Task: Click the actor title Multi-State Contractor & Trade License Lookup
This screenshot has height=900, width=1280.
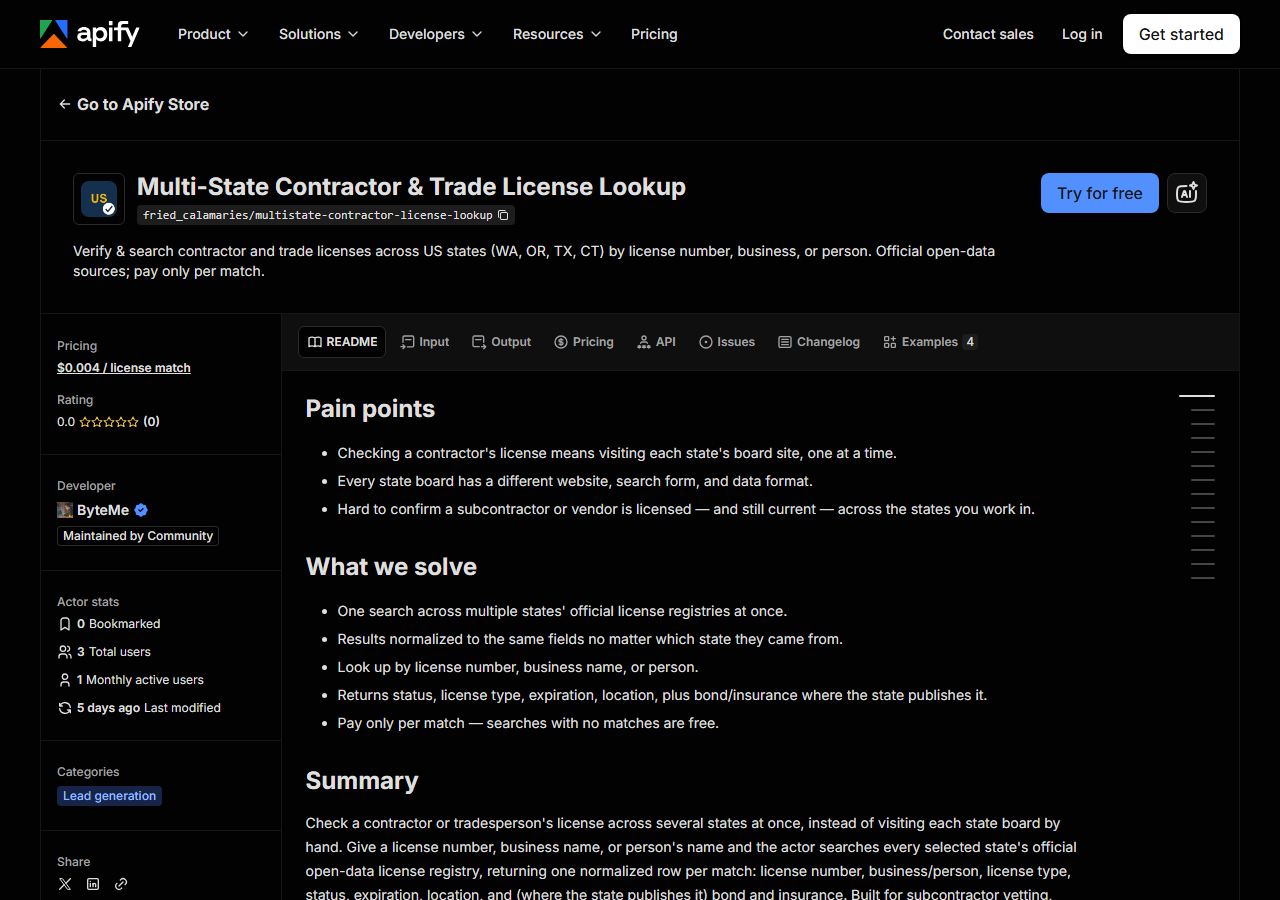Action: click(x=411, y=187)
